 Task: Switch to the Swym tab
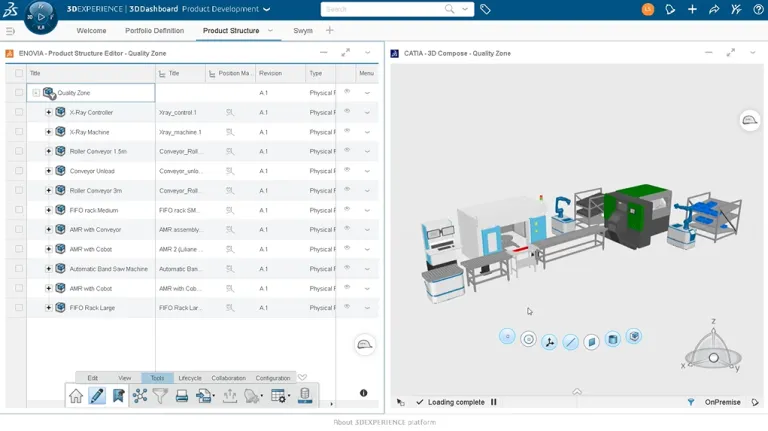(x=303, y=30)
